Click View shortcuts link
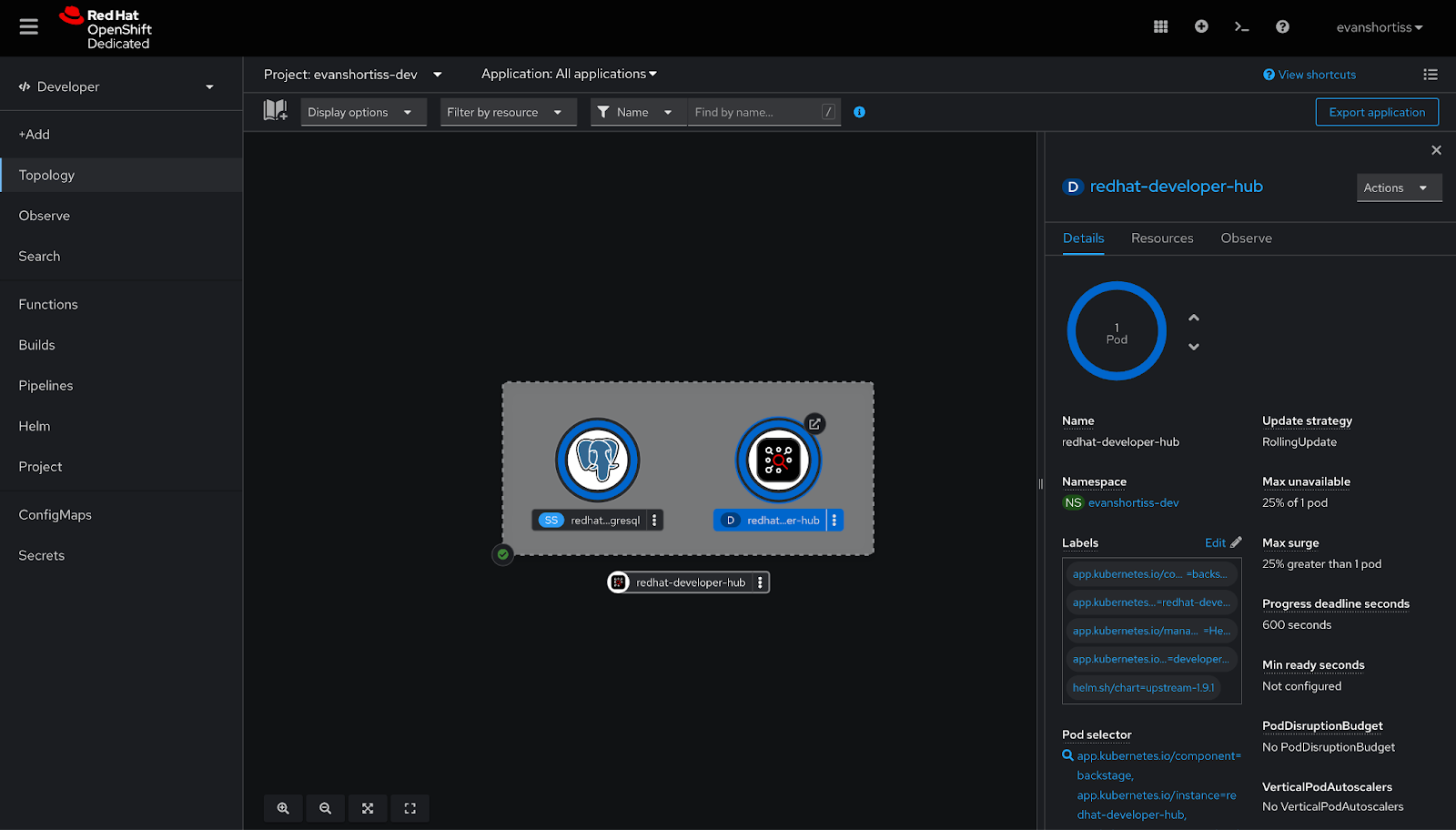 click(1309, 75)
